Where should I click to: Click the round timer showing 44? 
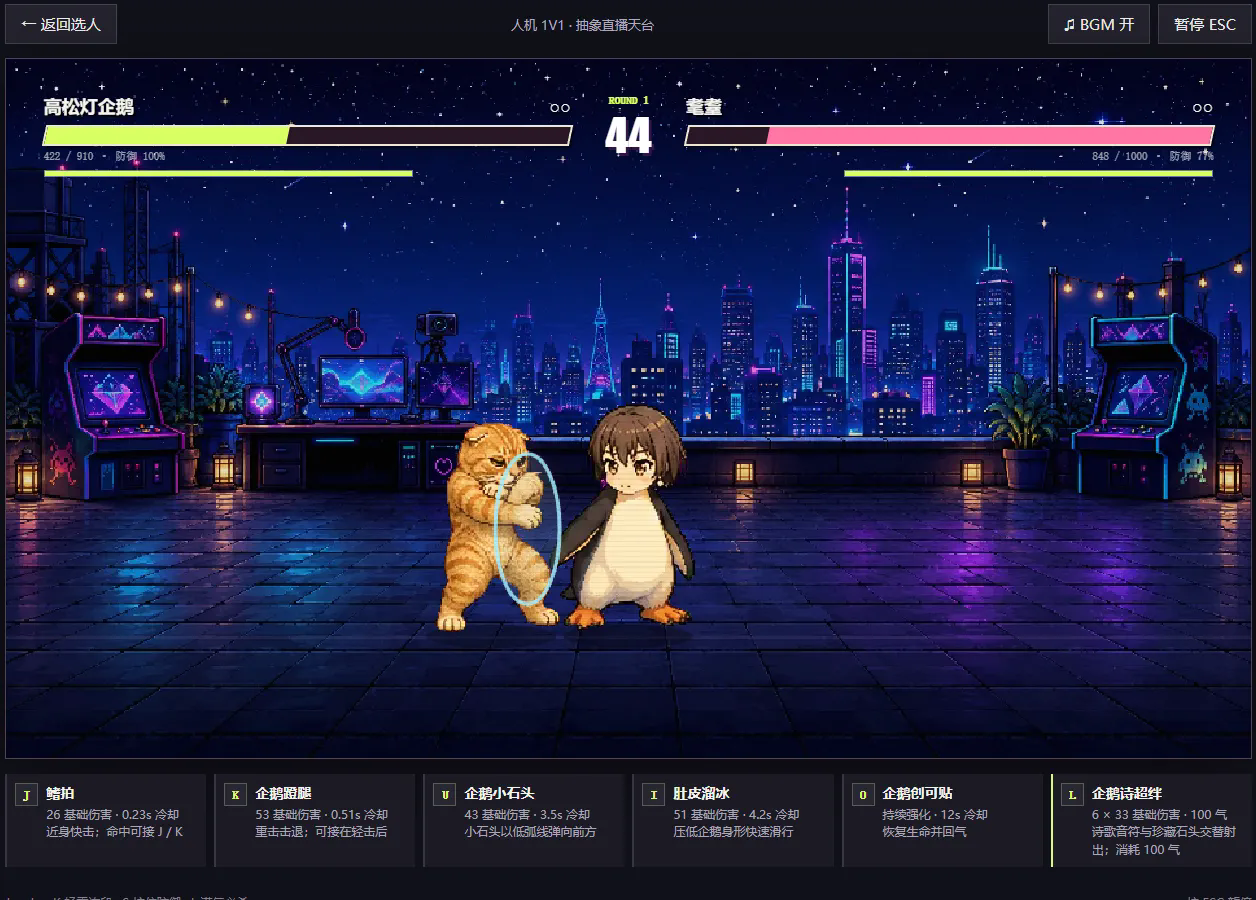point(628,136)
